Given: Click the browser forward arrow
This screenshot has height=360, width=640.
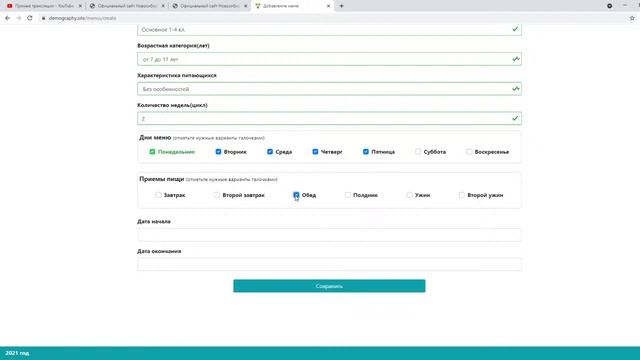Looking at the screenshot, I should point(19,18).
